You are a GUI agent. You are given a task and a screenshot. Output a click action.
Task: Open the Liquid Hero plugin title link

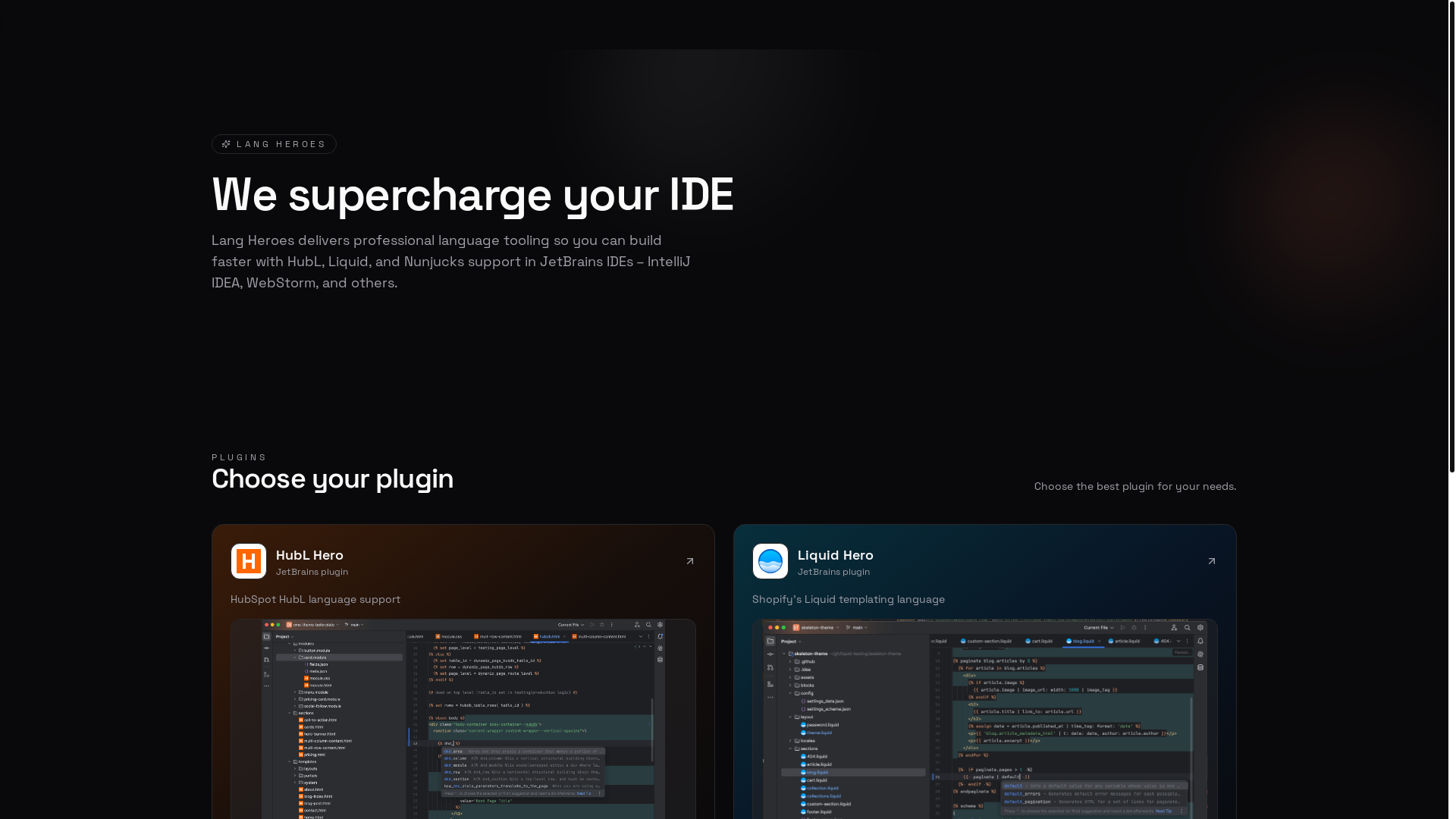coord(835,555)
